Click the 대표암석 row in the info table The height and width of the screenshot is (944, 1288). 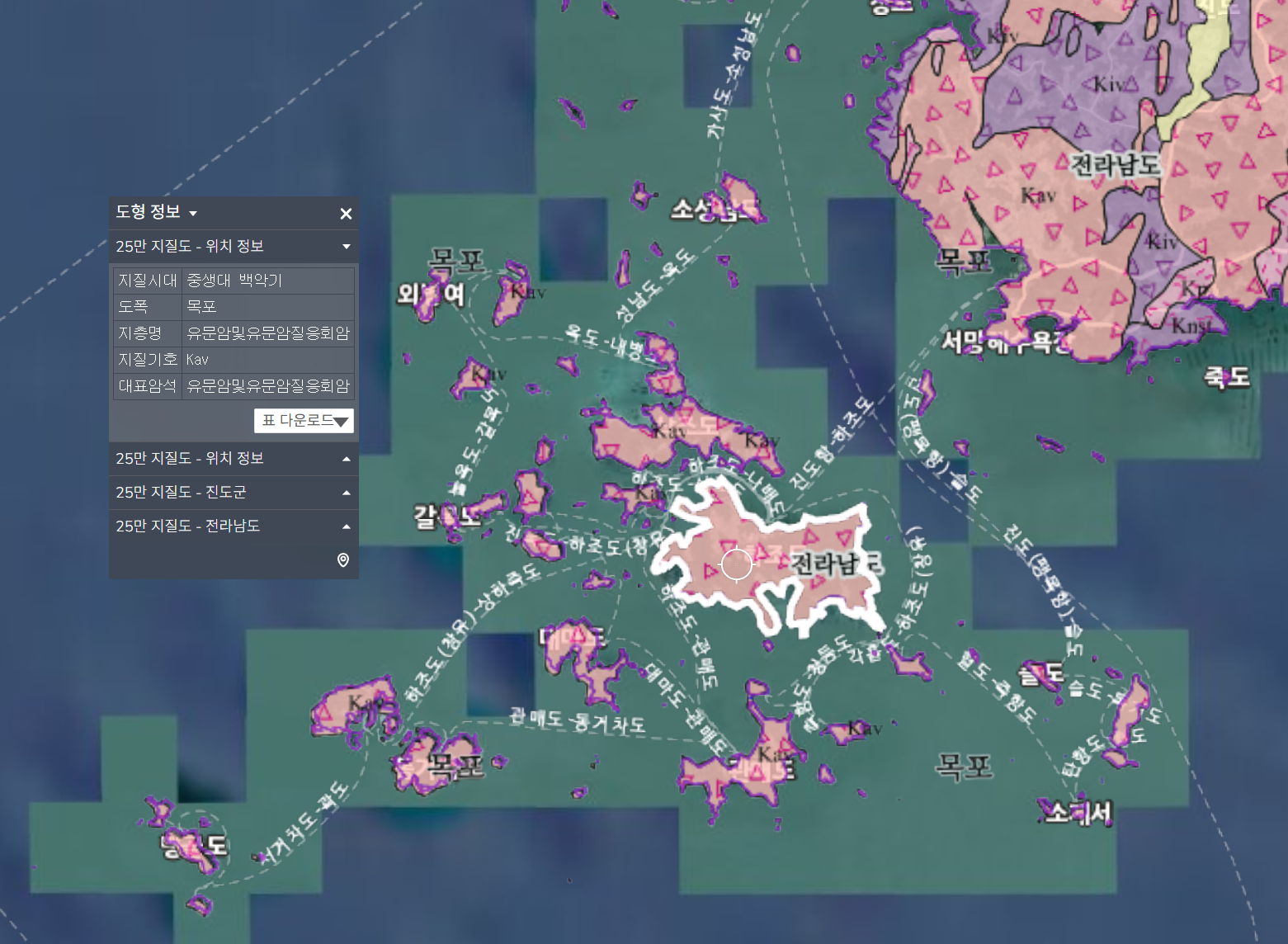234,386
